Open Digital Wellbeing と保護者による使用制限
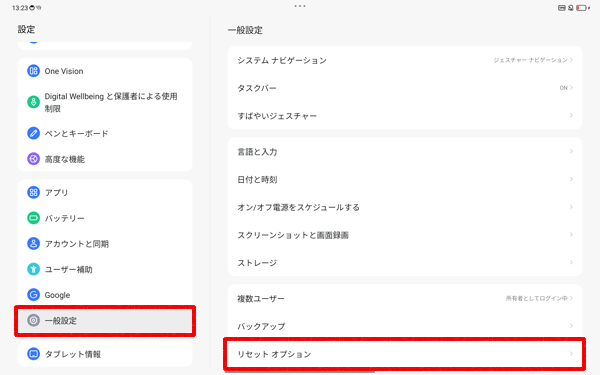Viewport: 600px width, 375px height. coord(105,102)
